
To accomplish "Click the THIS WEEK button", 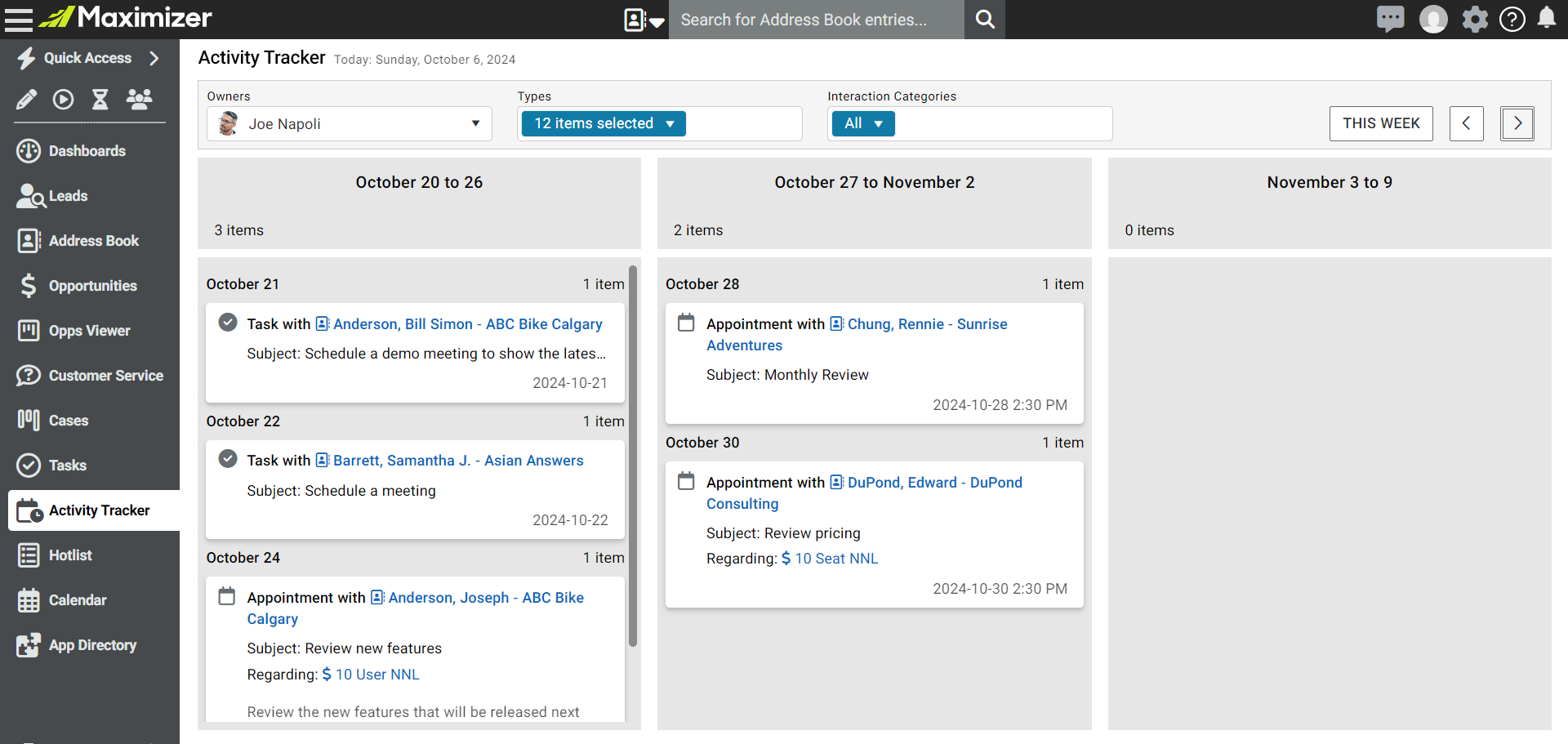I will pos(1381,123).
